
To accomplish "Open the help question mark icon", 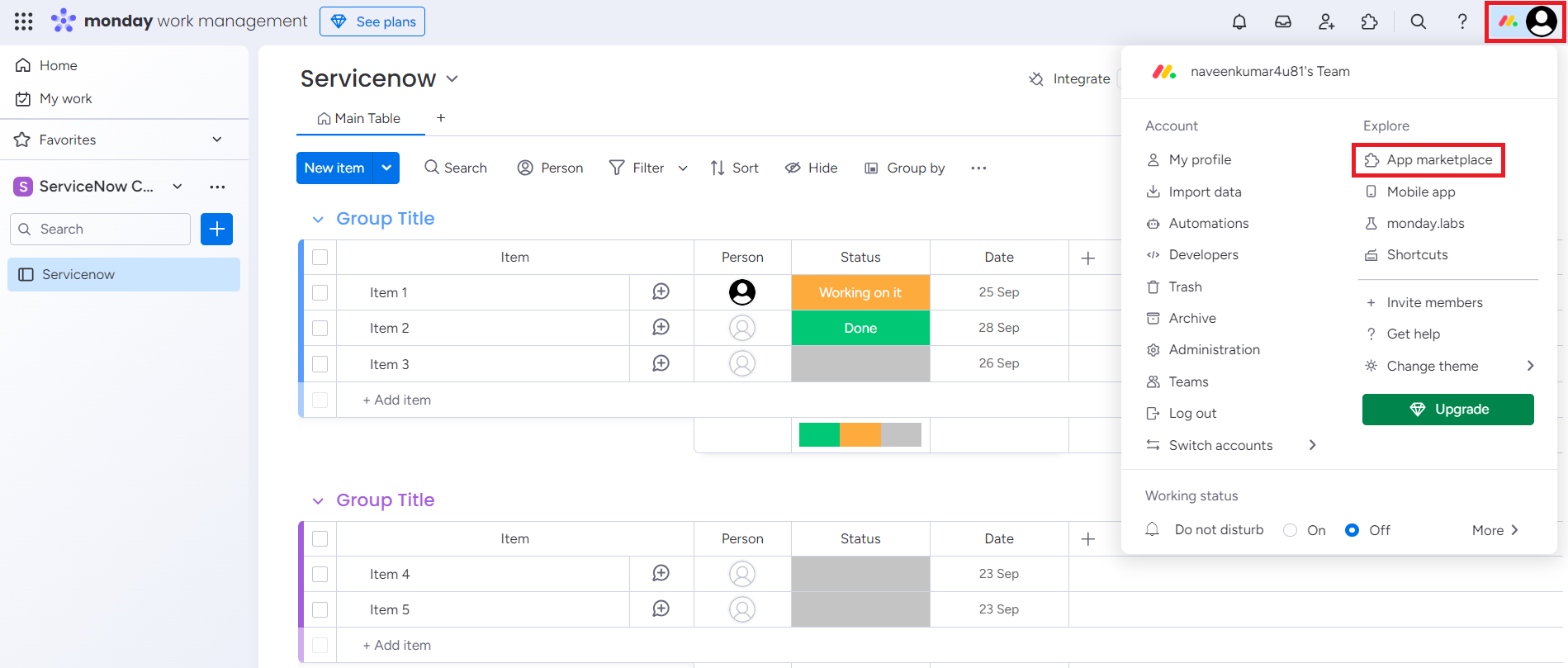I will click(x=1462, y=21).
